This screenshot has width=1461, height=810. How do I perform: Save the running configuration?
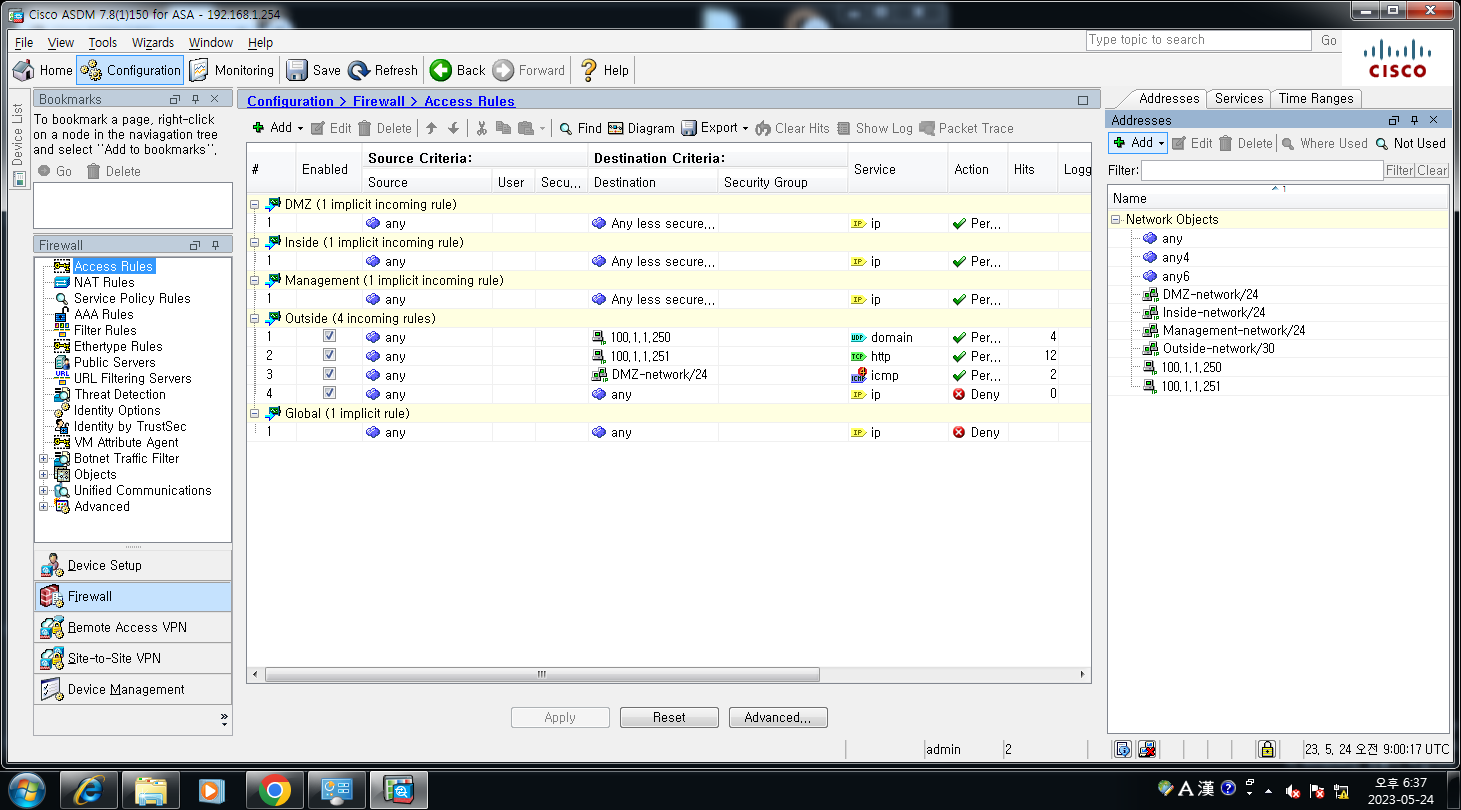[314, 70]
